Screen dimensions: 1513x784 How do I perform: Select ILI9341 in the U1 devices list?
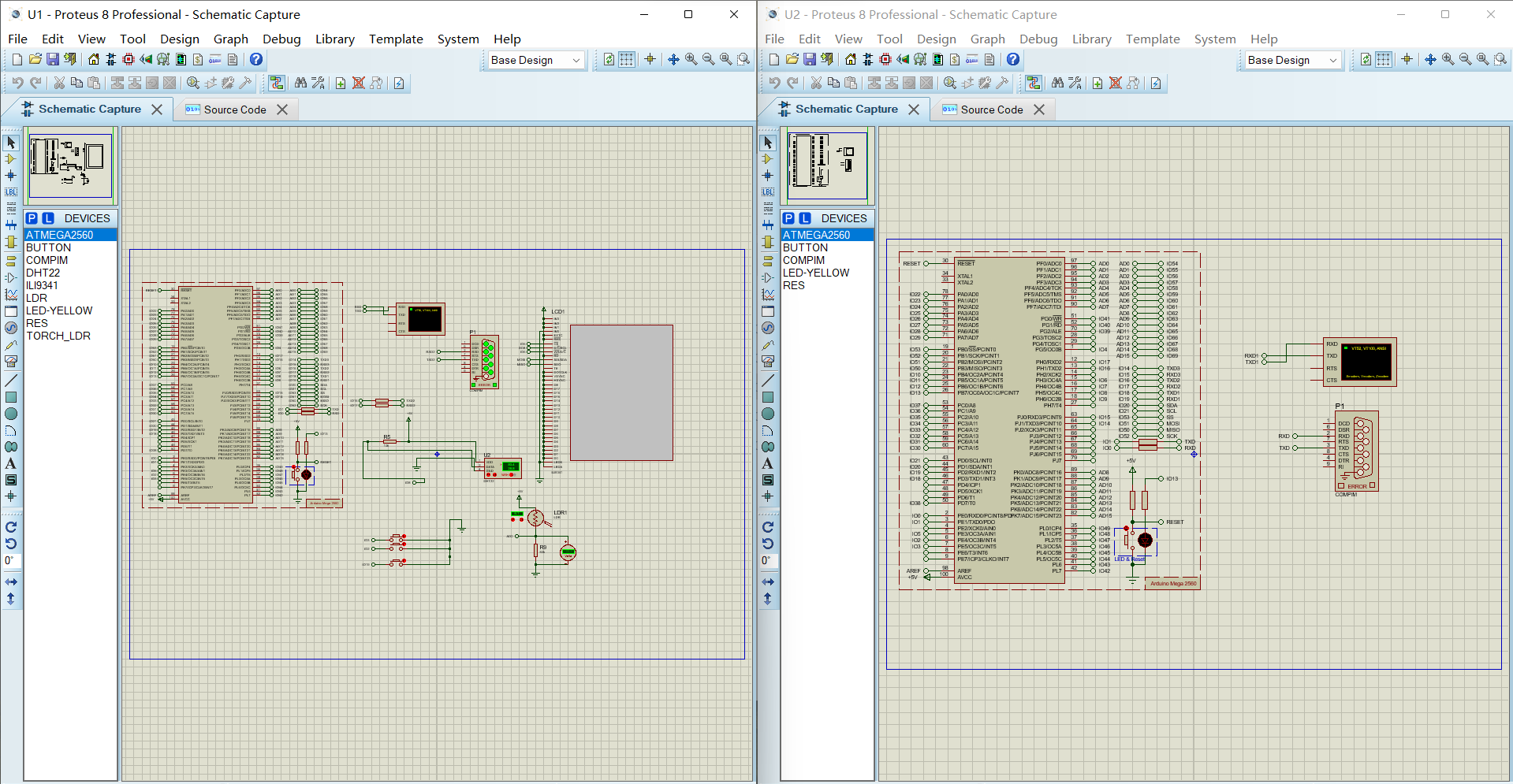click(43, 285)
